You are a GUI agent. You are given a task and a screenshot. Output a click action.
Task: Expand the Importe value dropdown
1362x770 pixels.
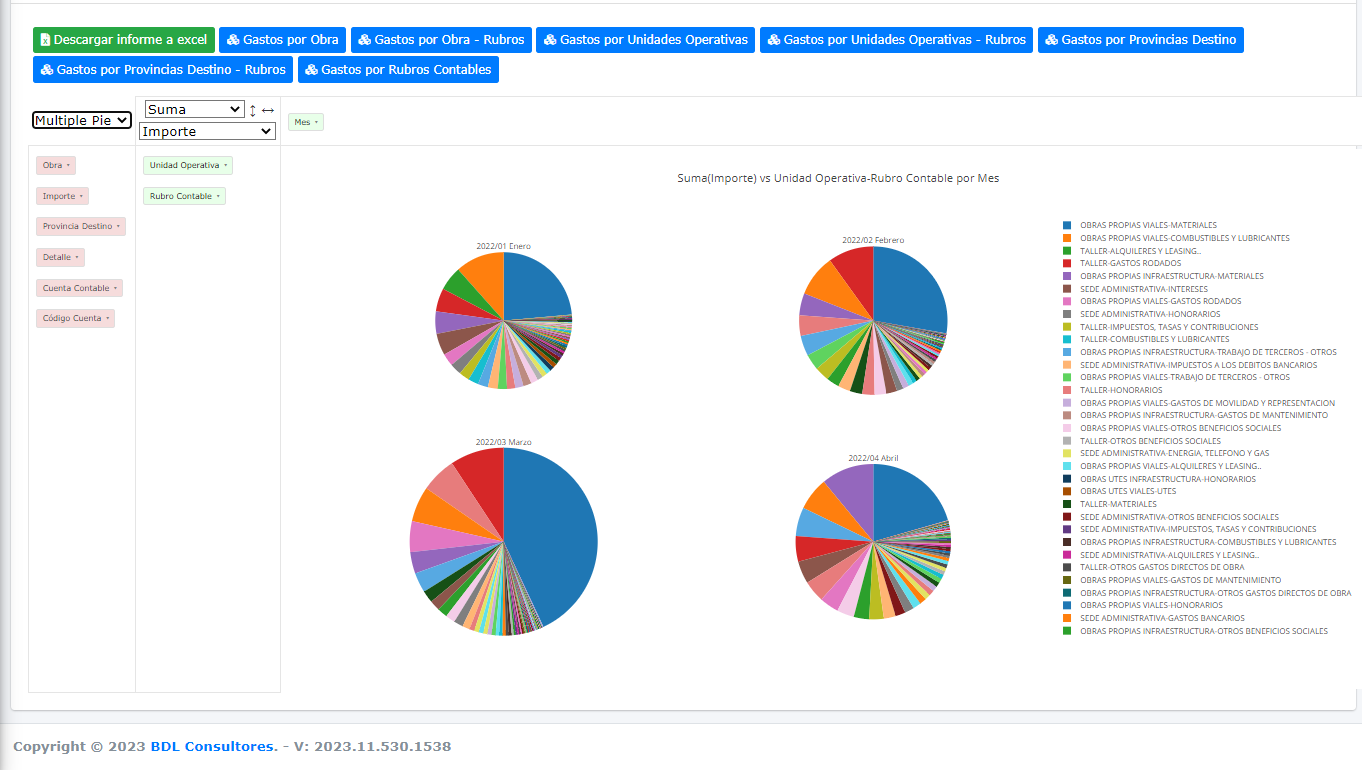tap(207, 131)
